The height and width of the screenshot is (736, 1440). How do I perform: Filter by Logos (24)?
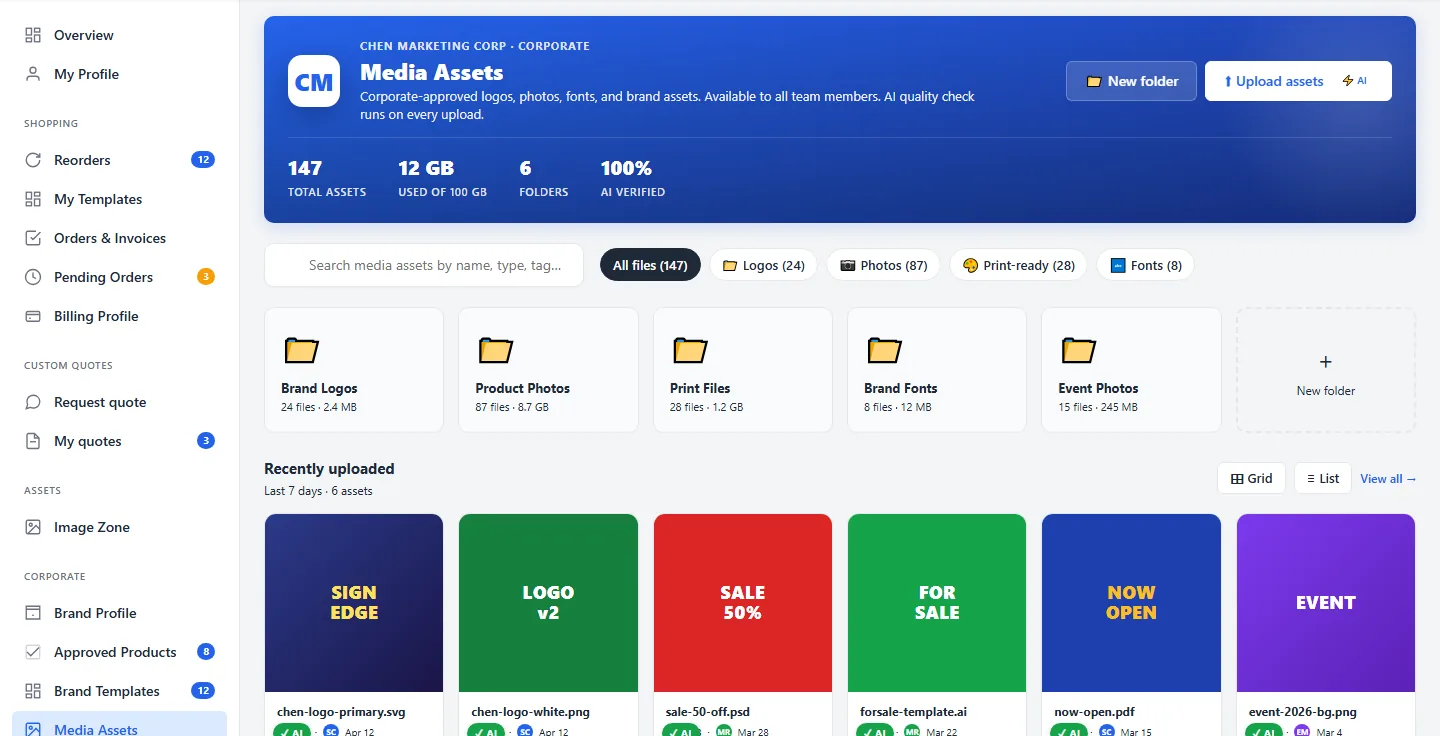[764, 265]
